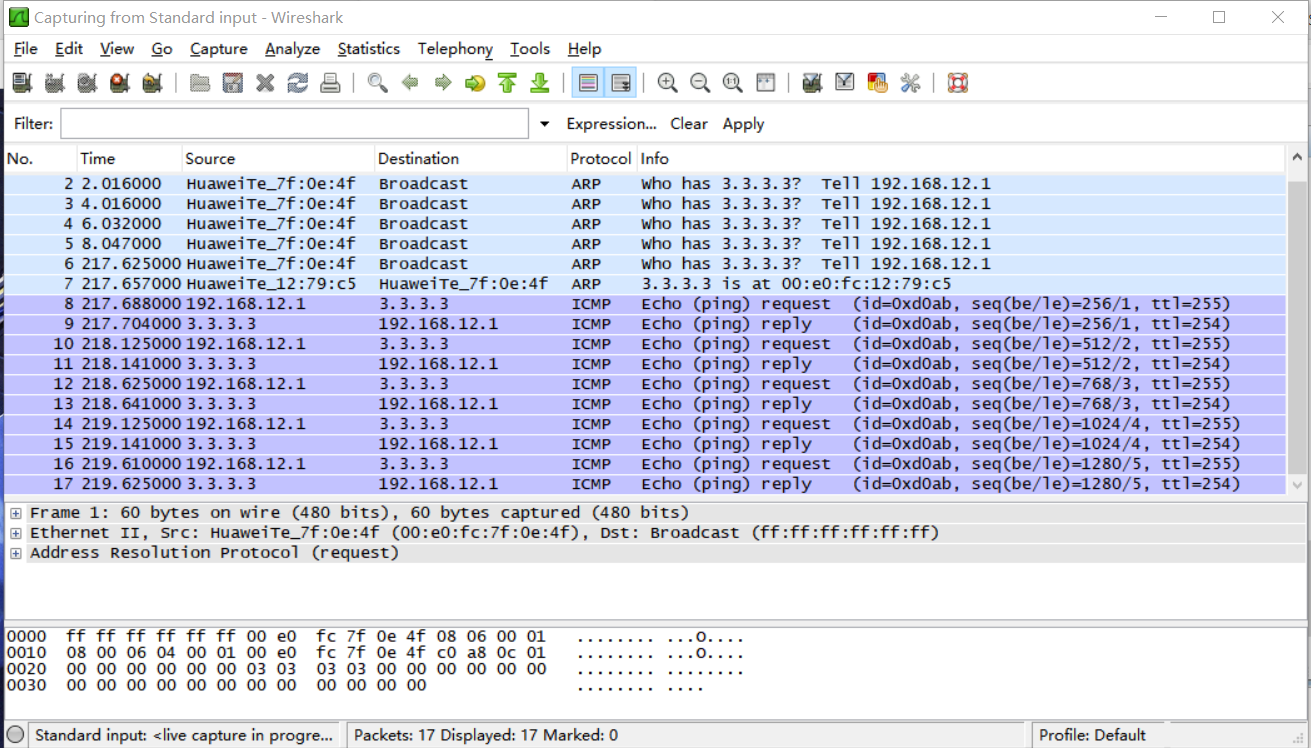Viewport: 1311px width, 748px height.
Task: Expand the Address Resolution Protocol node
Action: pyautogui.click(x=16, y=553)
